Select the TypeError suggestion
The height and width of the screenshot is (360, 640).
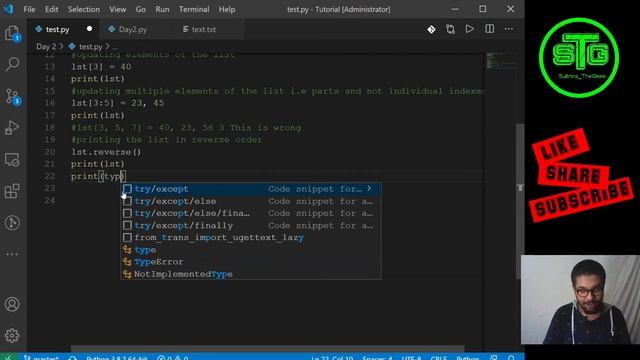point(251,262)
